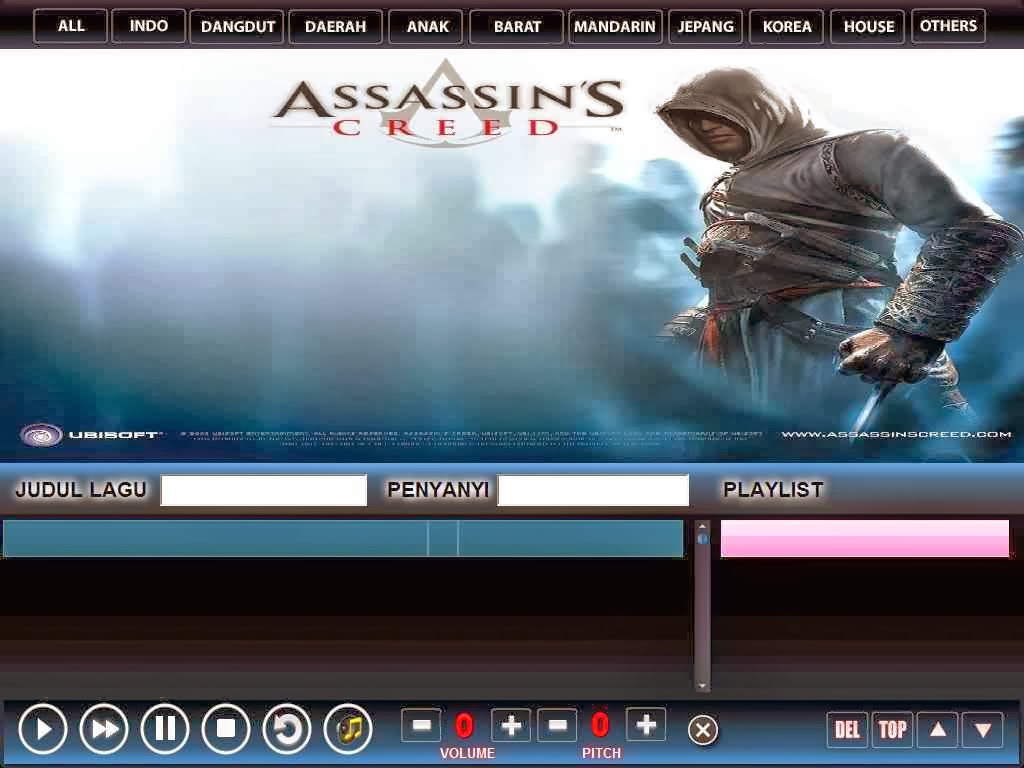Image resolution: width=1024 pixels, height=768 pixels.
Task: Focus the JUDUL LAGU search field
Action: 264,490
